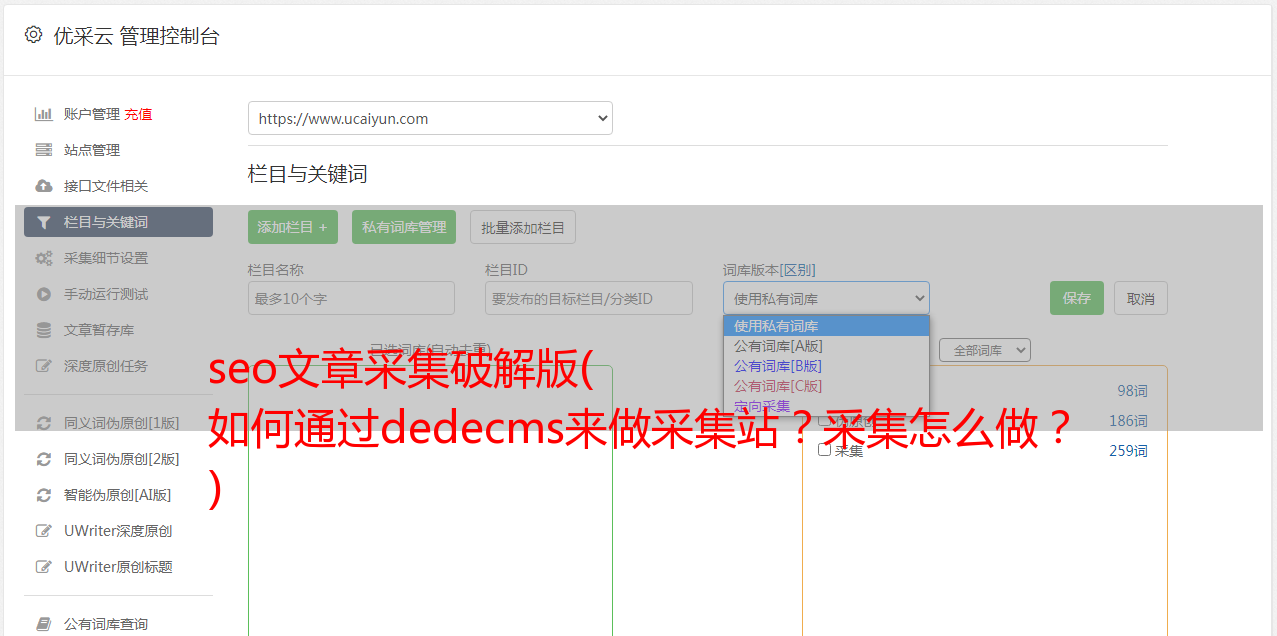The width and height of the screenshot is (1277, 636).
Task: Click the refresh icon for 同义词伪原创[2版]
Action: point(44,459)
